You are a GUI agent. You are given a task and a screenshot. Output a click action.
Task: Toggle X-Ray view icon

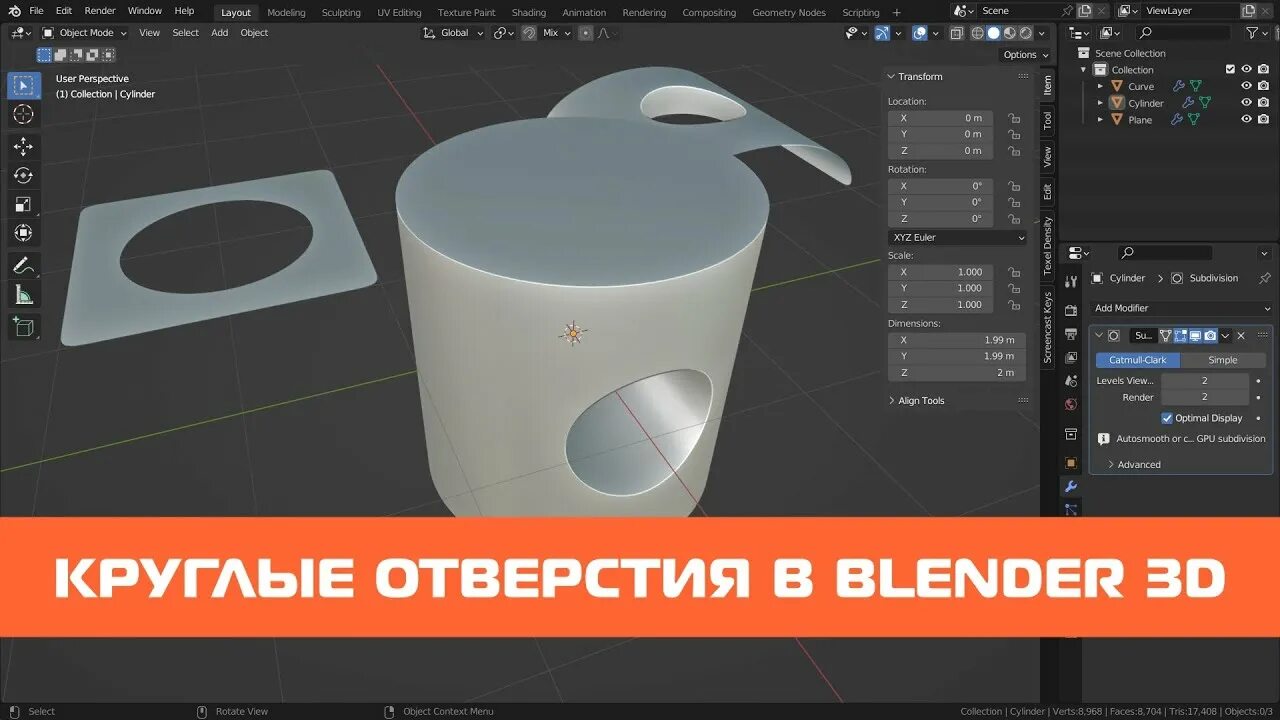tap(956, 33)
